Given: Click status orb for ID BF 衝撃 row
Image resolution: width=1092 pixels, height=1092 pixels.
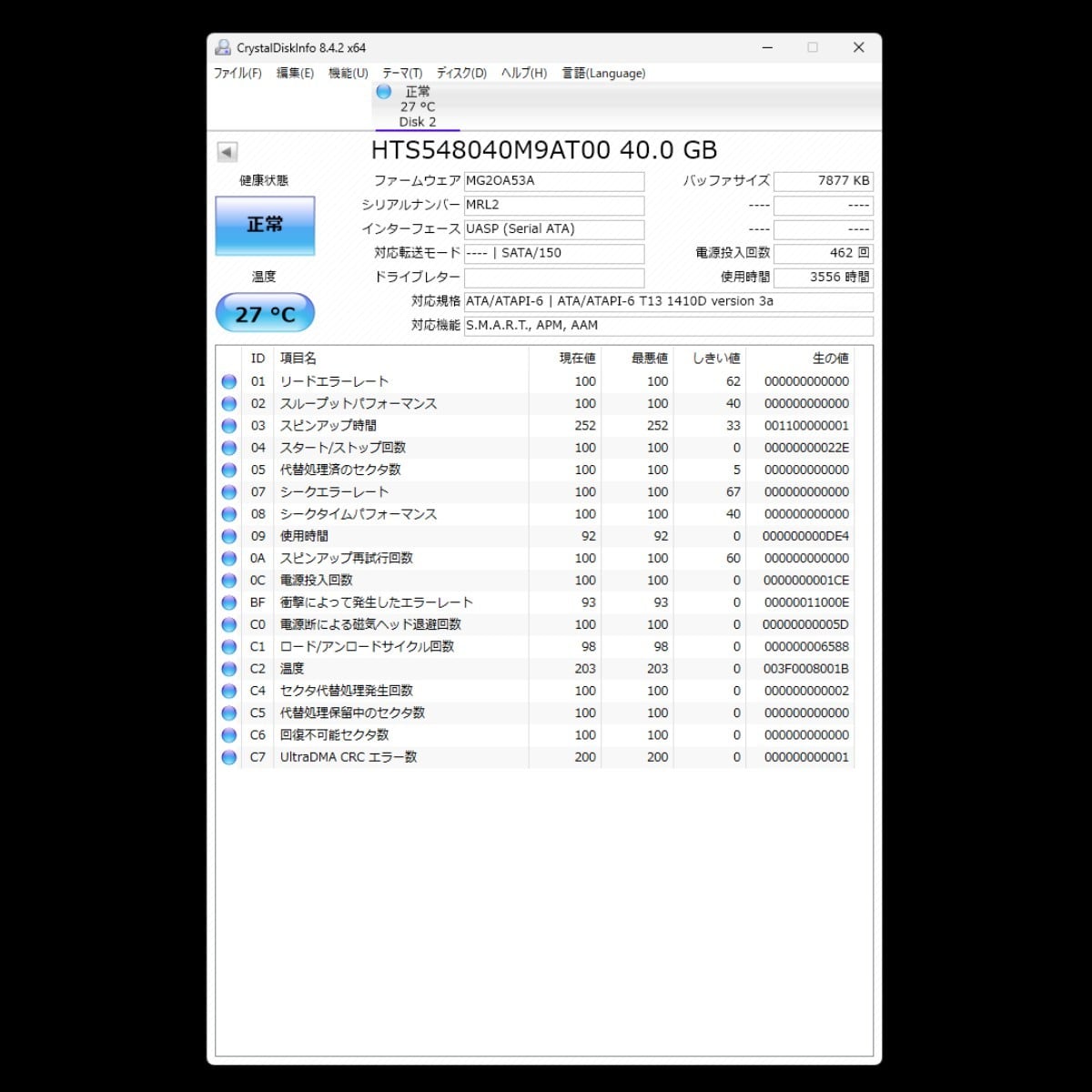Looking at the screenshot, I should tap(229, 602).
